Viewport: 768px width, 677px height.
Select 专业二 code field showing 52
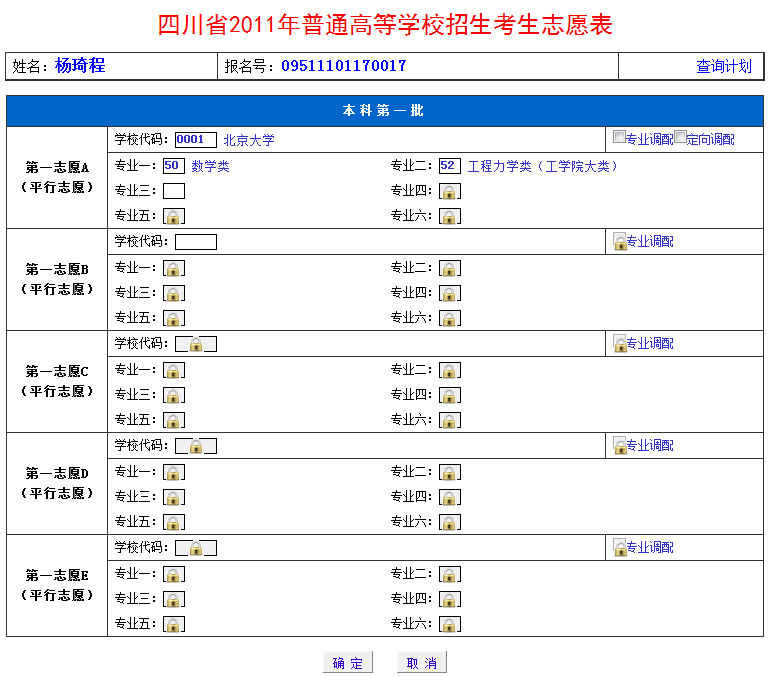click(x=449, y=166)
